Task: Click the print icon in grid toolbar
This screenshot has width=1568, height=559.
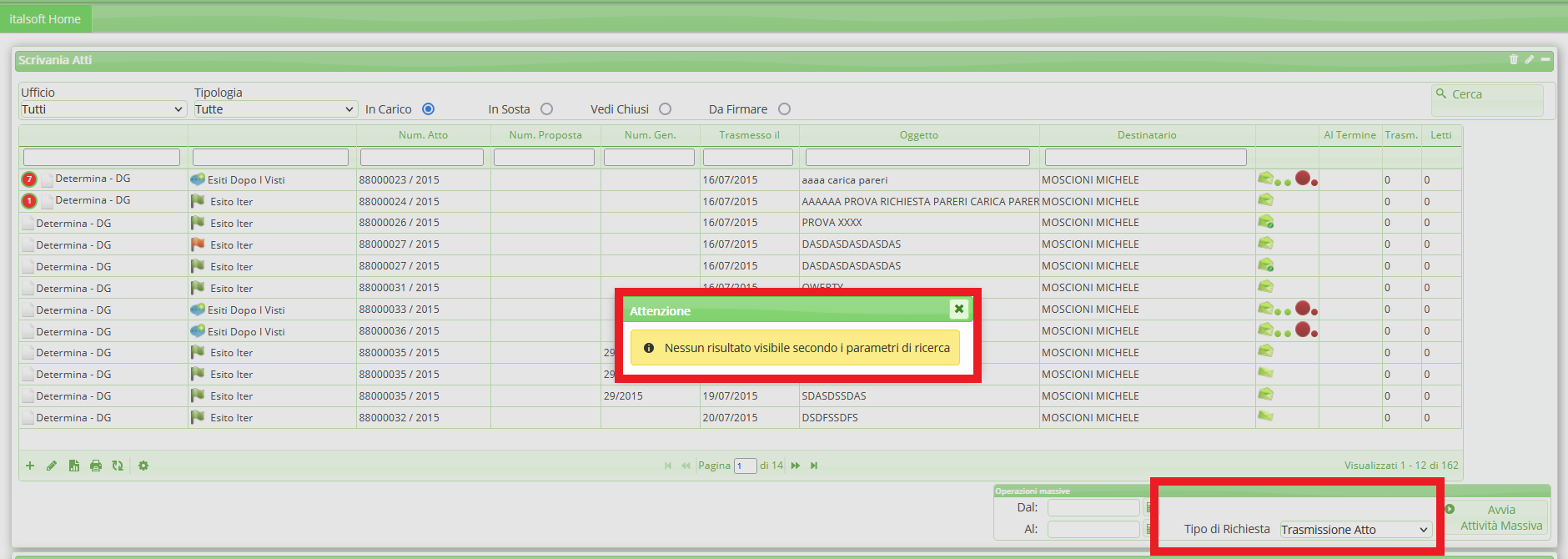Action: coord(96,466)
